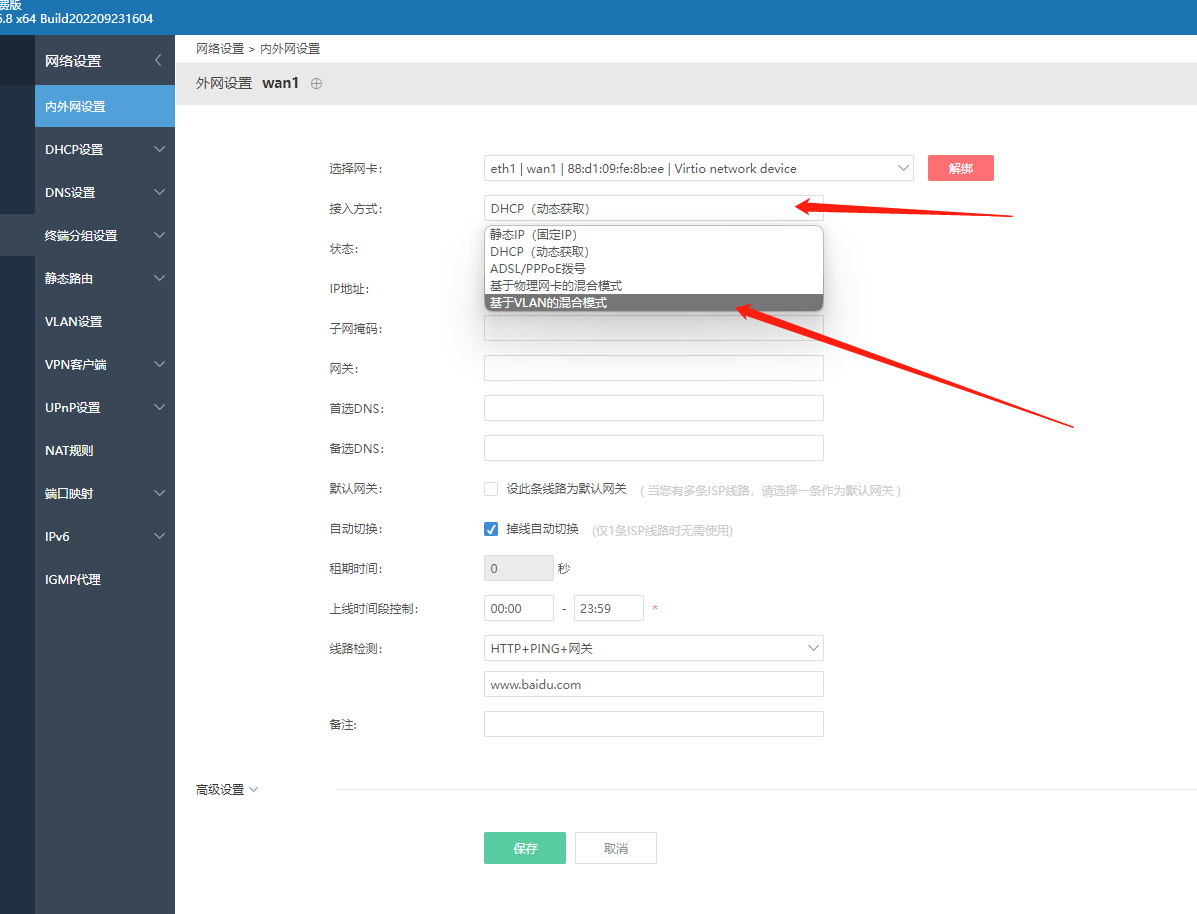This screenshot has height=914, width=1197.
Task: Enable 设此条线路为默认网关 checkbox
Action: tap(491, 489)
